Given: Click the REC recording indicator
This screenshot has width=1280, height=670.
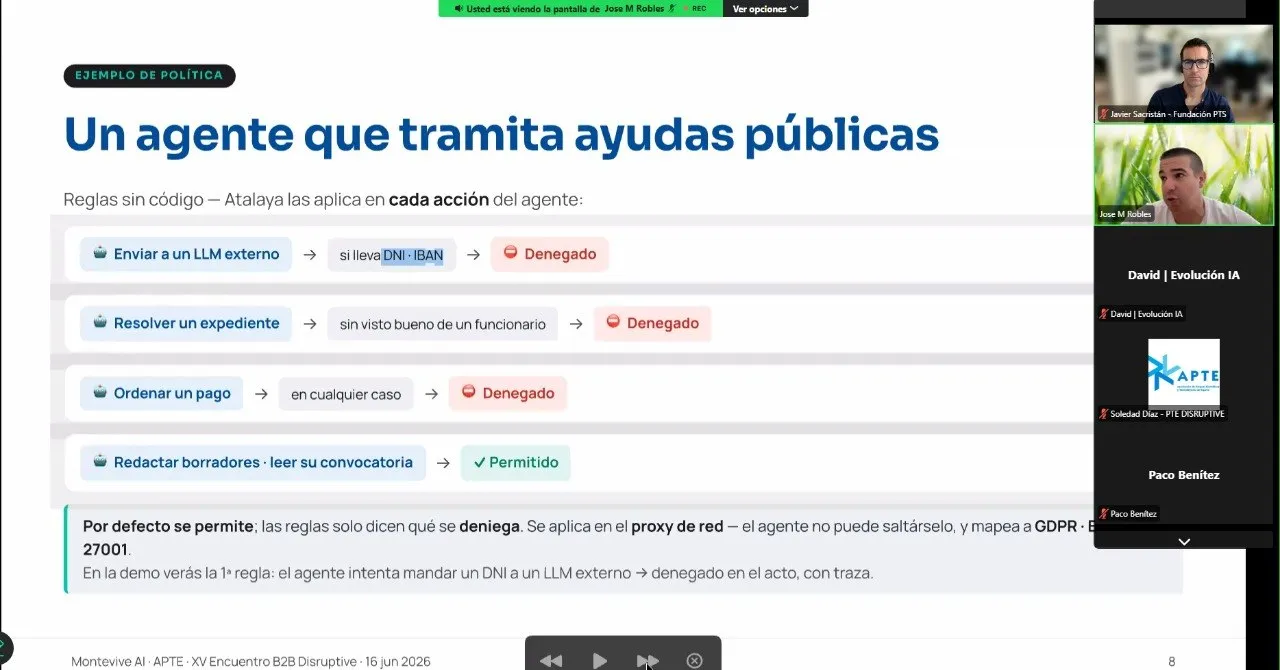Looking at the screenshot, I should coord(695,8).
